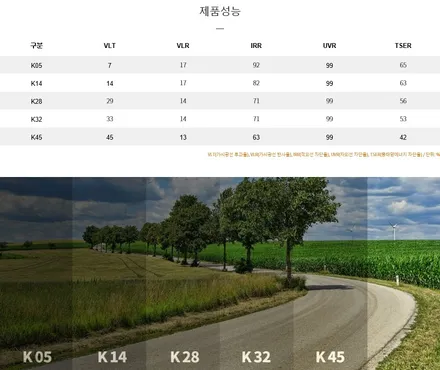
Task: Click the IRR value 63 in K45 row
Action: (x=256, y=137)
